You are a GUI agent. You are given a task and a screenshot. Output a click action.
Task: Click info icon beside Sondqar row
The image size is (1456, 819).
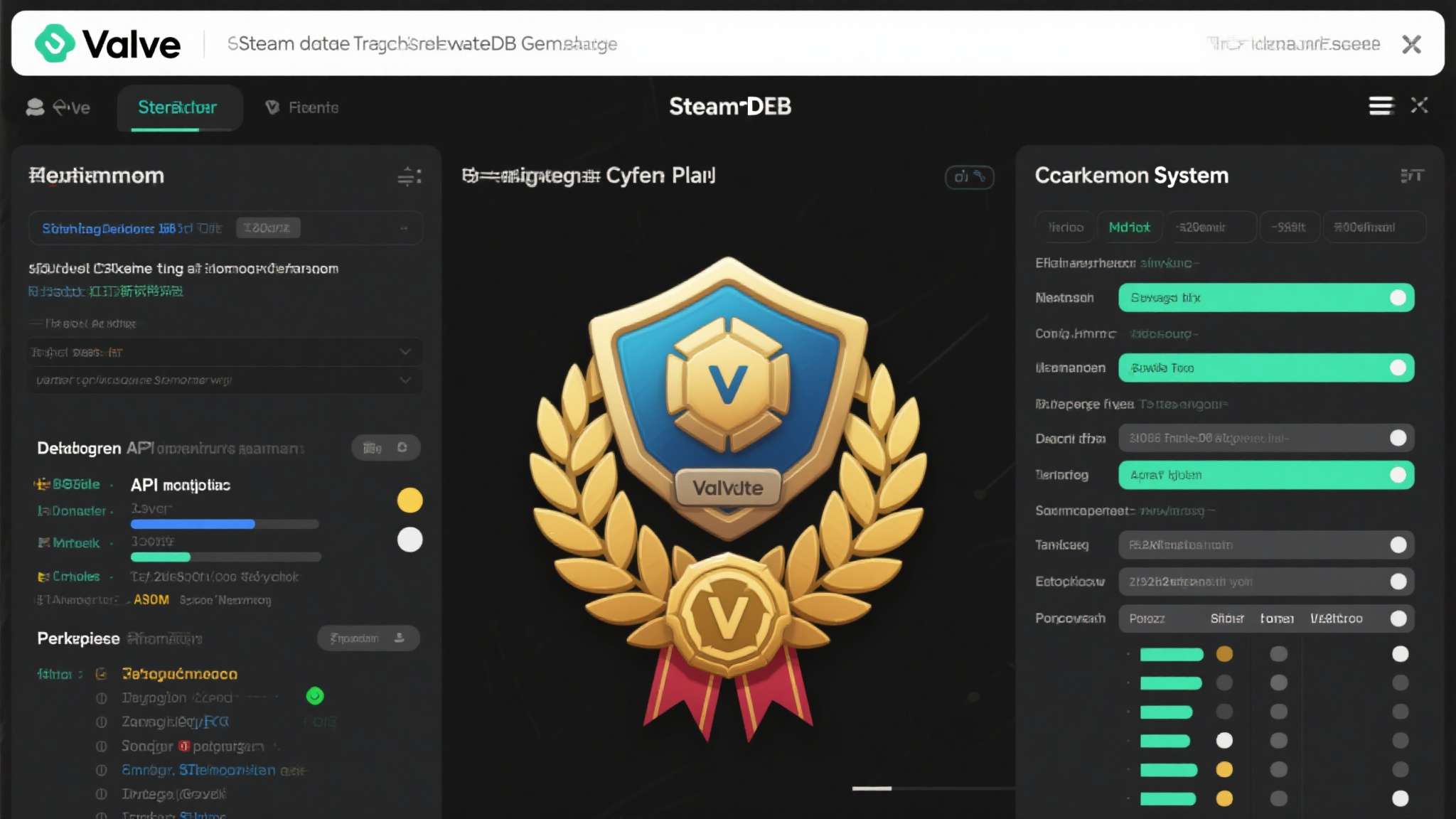[x=102, y=746]
